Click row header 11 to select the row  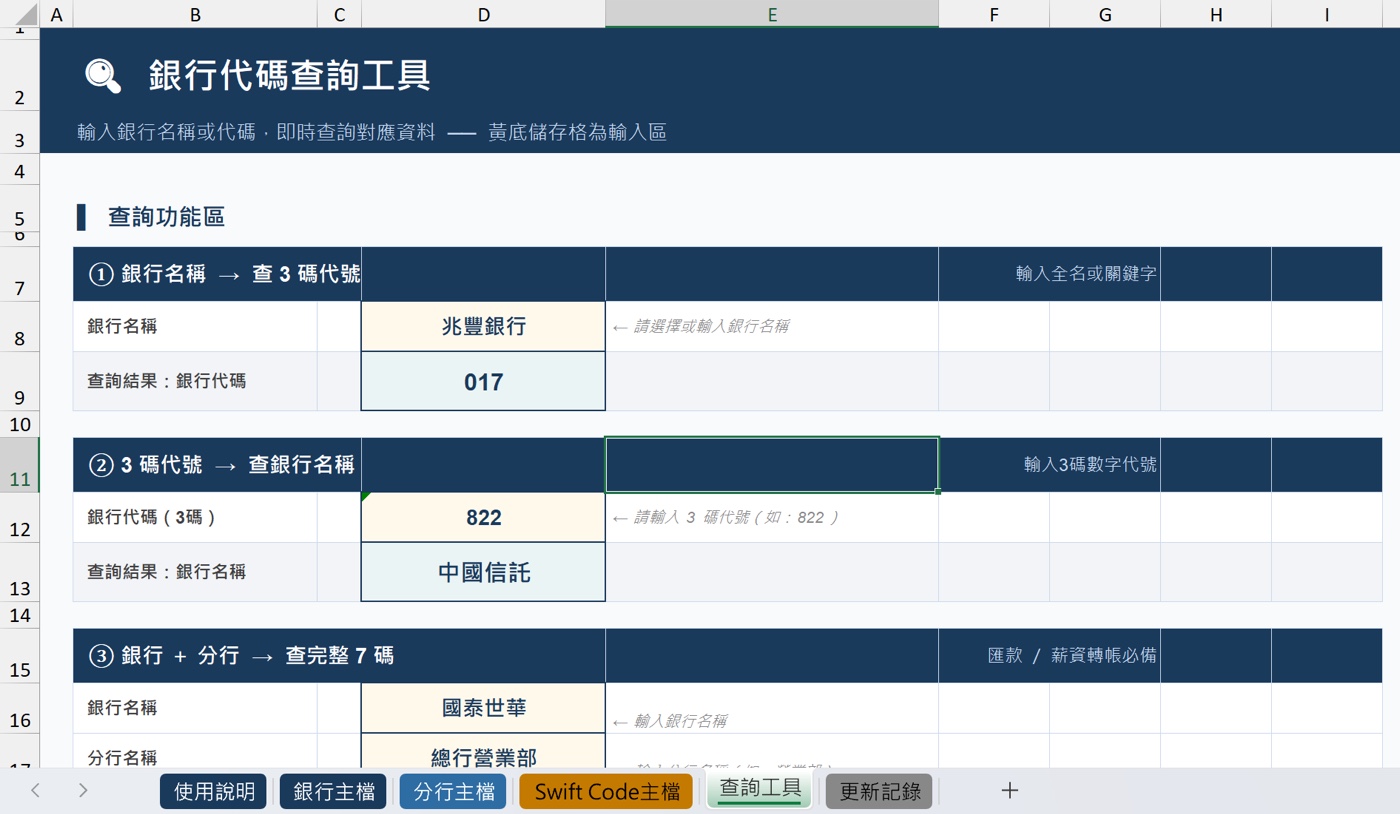(x=19, y=479)
